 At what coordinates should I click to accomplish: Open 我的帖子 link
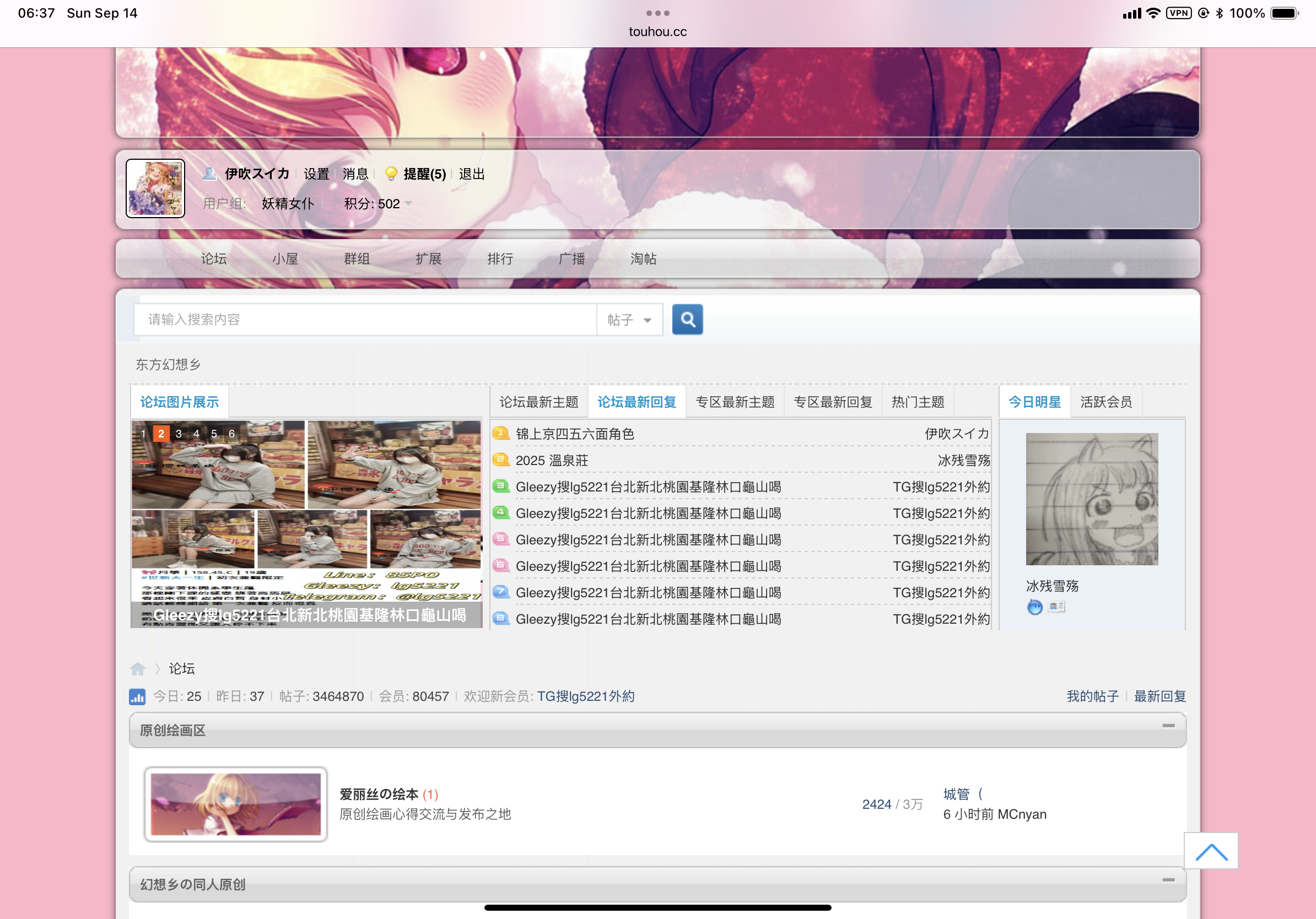click(1092, 696)
